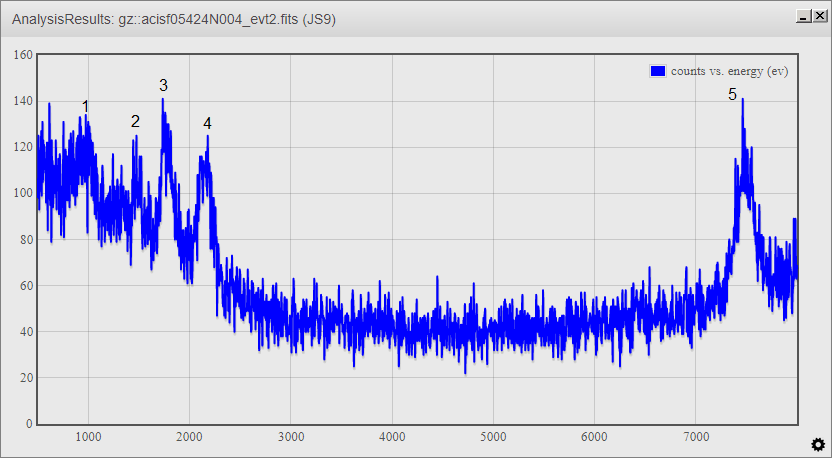The image size is (832, 458).
Task: Select peak annotation labeled 1
Action: click(86, 106)
